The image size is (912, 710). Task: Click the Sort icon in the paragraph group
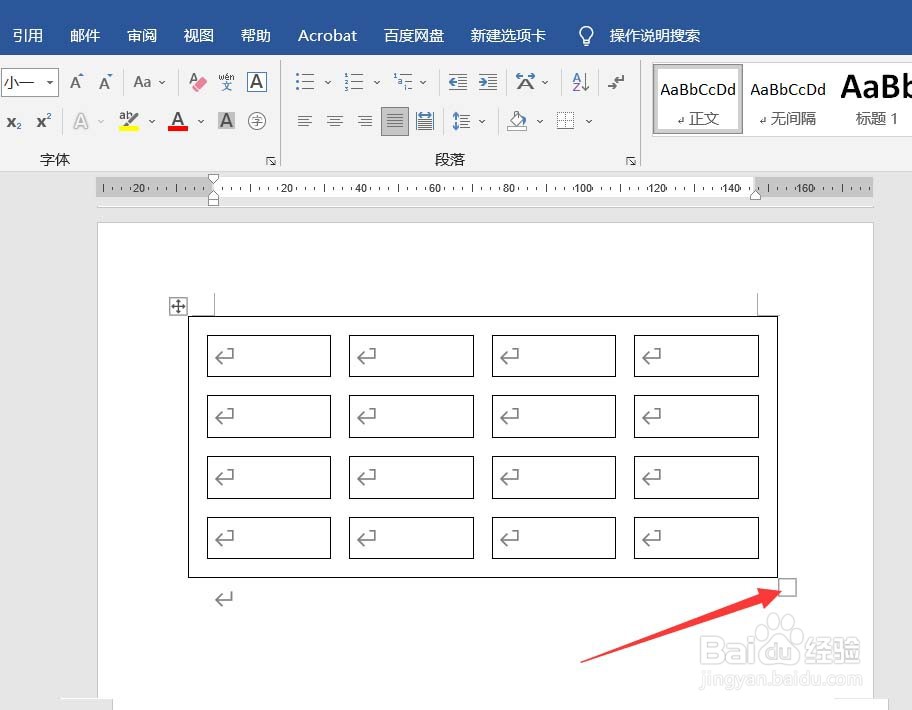tap(580, 82)
